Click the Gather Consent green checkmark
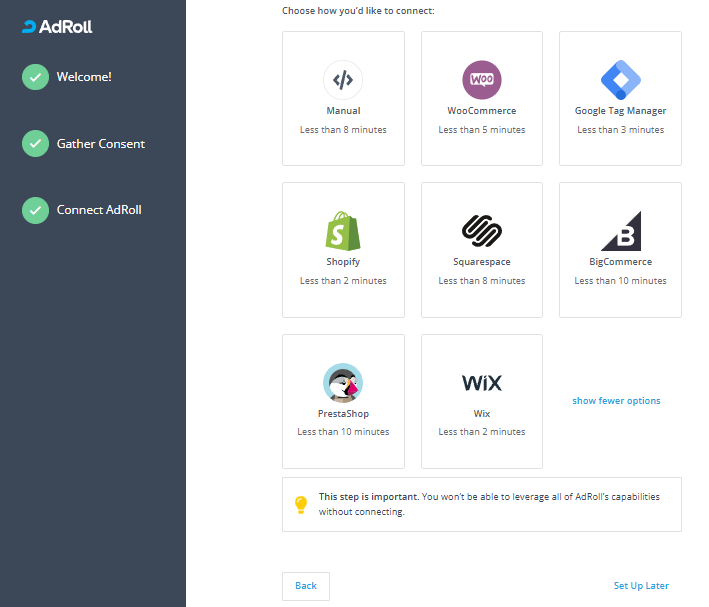 click(x=35, y=144)
